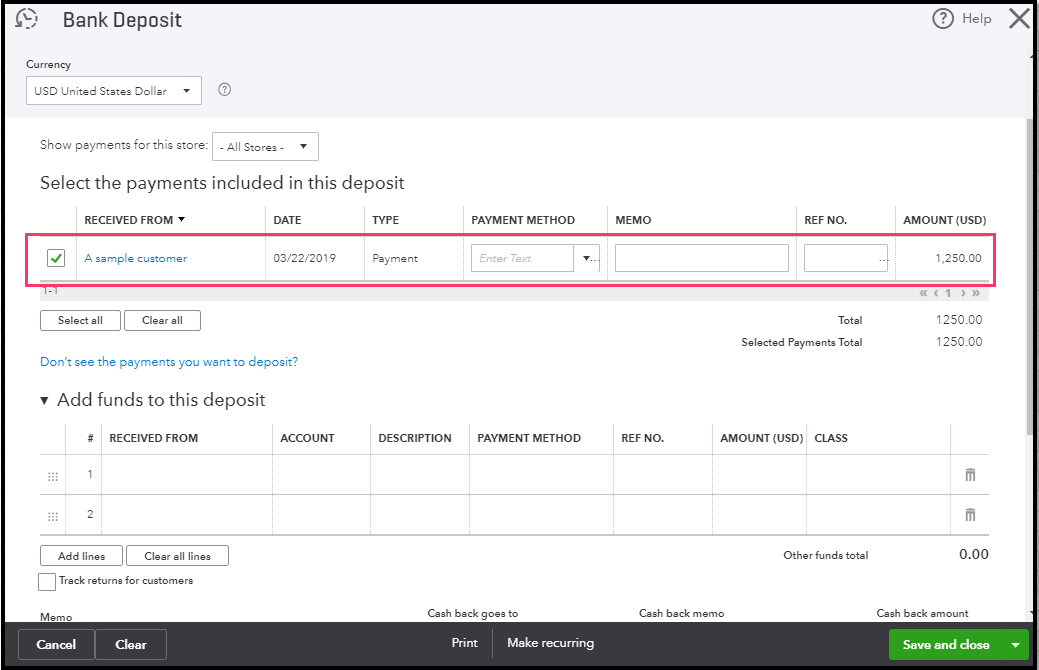1039x670 pixels.
Task: Select Print from the footer menu
Action: coord(464,644)
